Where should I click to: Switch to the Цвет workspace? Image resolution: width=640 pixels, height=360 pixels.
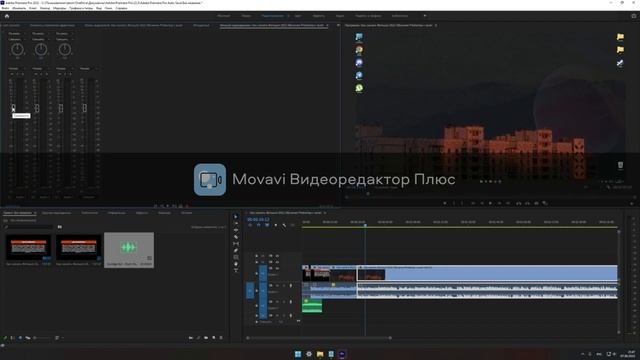pos(298,16)
